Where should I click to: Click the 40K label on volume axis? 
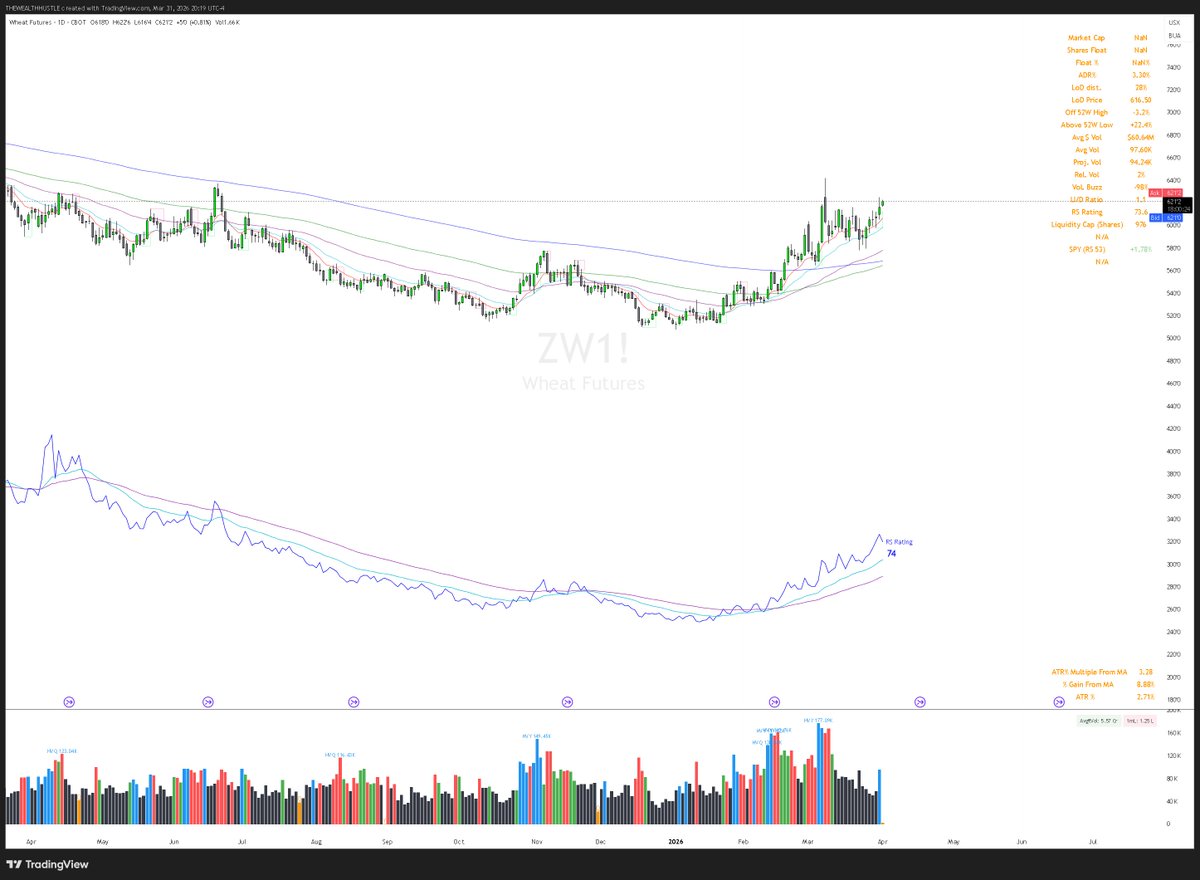click(x=1174, y=801)
